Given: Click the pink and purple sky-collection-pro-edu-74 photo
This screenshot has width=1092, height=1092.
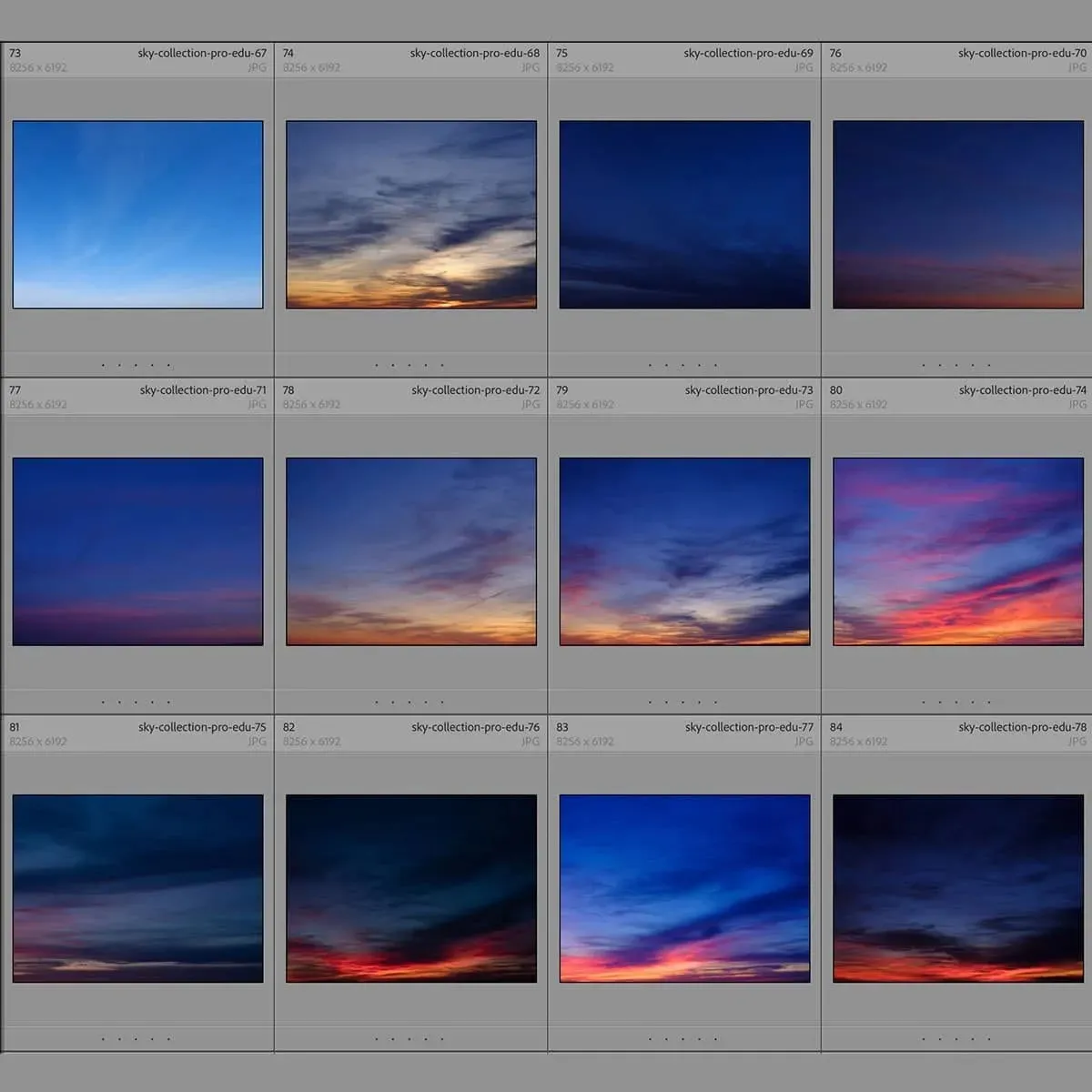Looking at the screenshot, I should click(x=958, y=551).
